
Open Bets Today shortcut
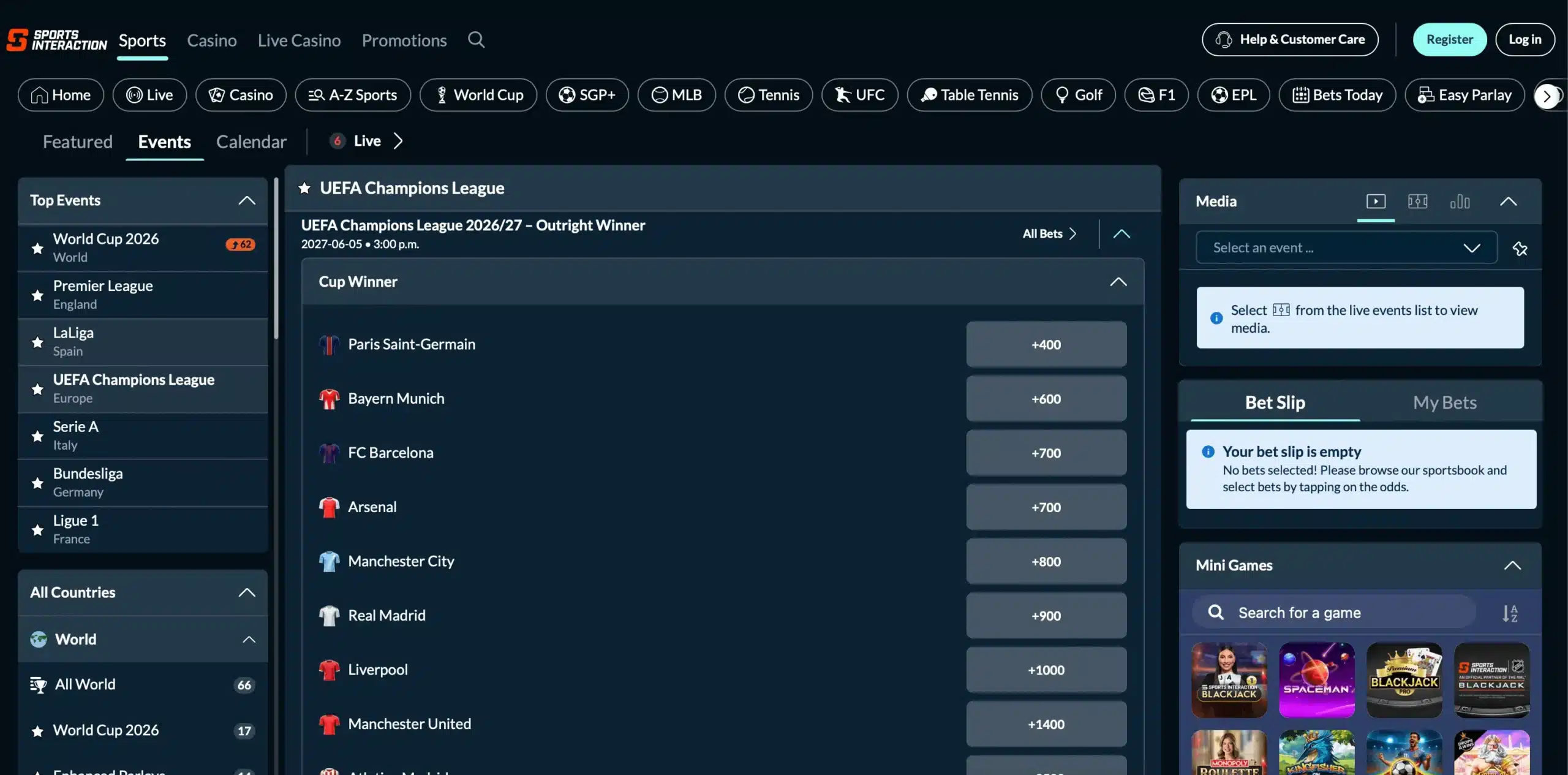tap(1337, 95)
